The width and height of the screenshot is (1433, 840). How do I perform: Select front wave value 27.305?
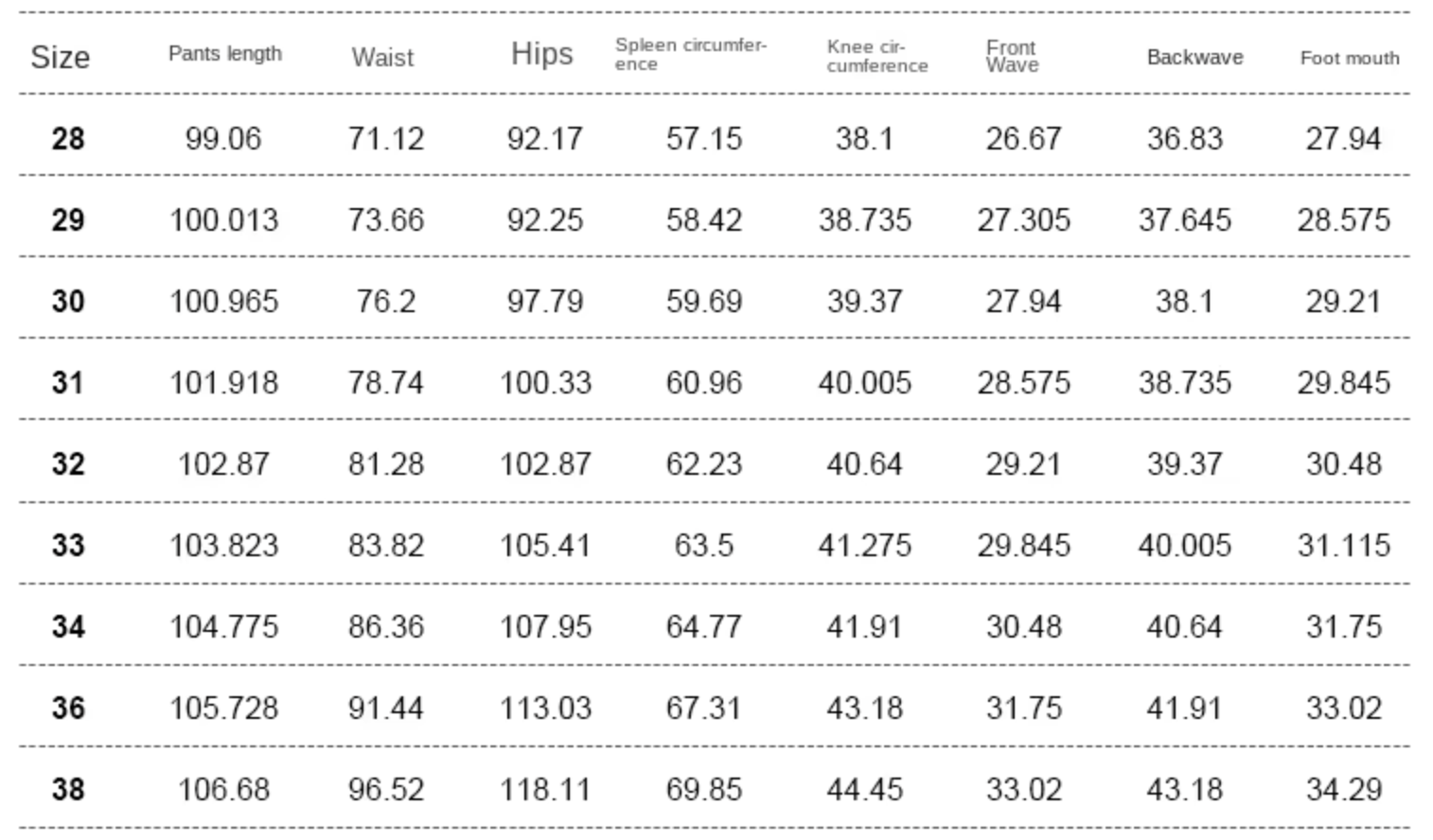[x=1024, y=220]
